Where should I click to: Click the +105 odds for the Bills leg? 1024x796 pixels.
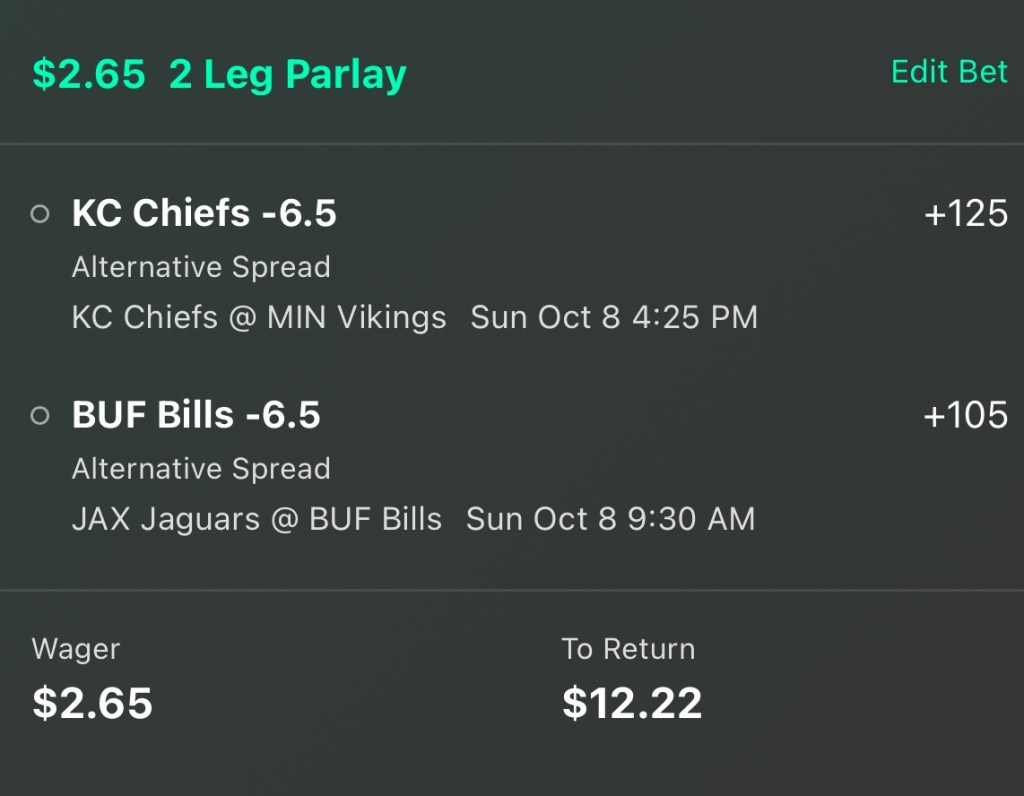[x=965, y=415]
